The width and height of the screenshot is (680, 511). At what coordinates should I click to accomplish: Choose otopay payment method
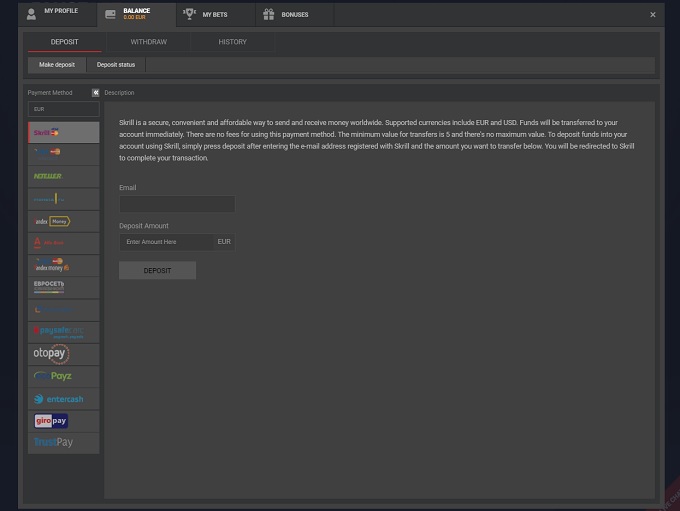pos(63,354)
